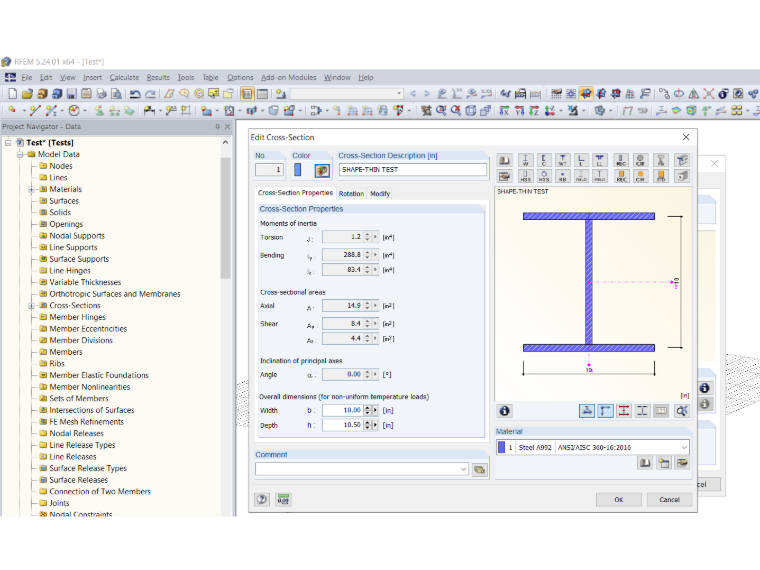The width and height of the screenshot is (760, 570).
Task: Toggle the project navigator view button in toolbar
Action: (247, 94)
